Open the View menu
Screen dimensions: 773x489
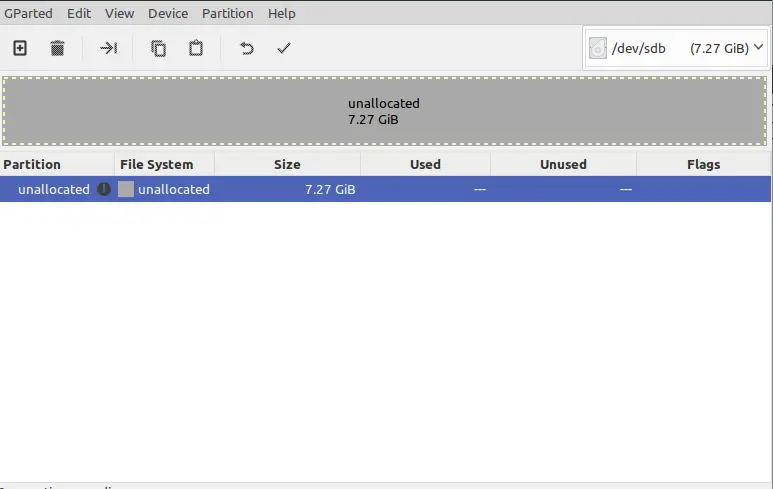pyautogui.click(x=119, y=13)
